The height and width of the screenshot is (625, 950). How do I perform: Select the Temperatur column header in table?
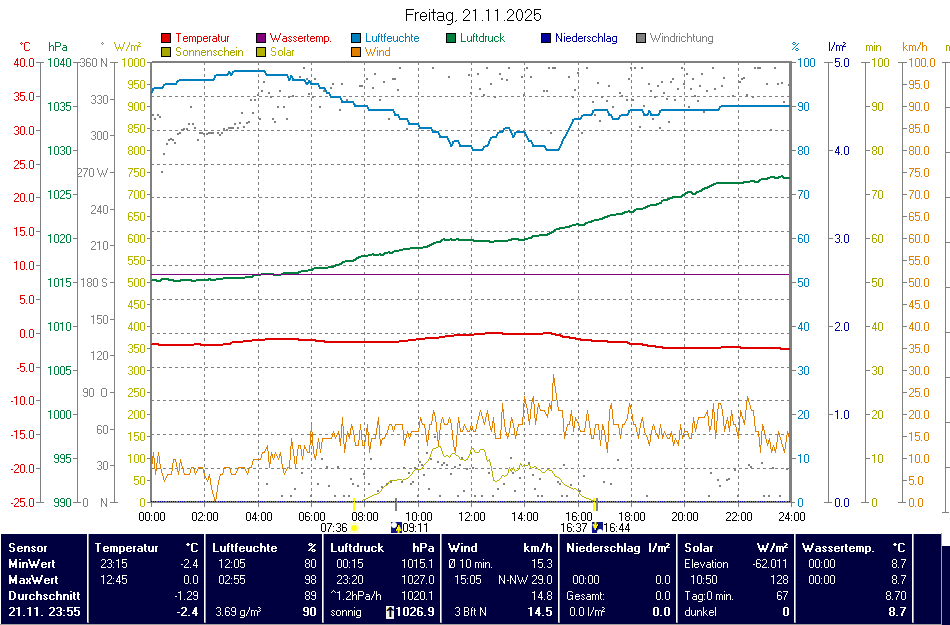tap(127, 548)
